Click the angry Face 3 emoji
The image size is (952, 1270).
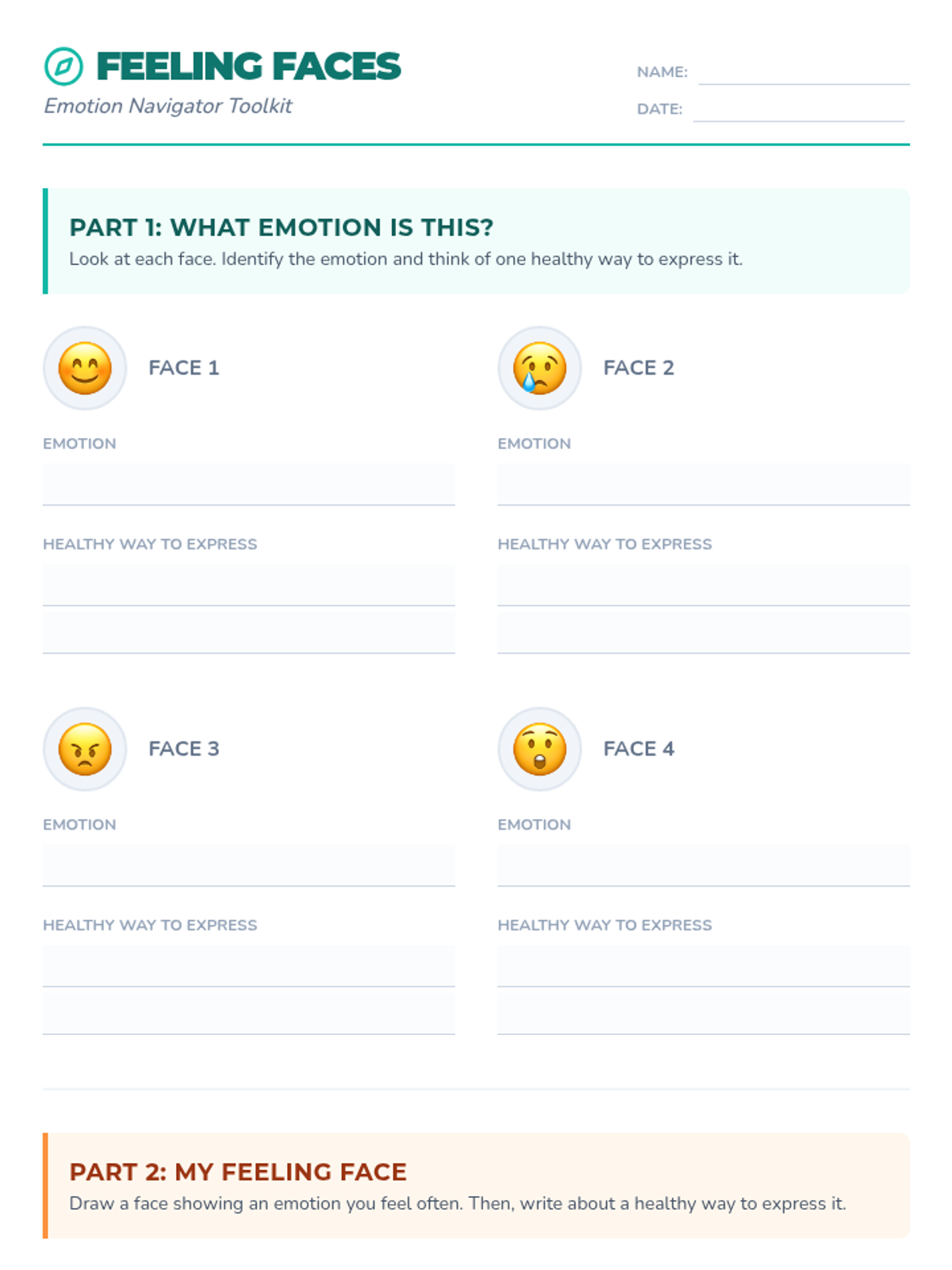pyautogui.click(x=85, y=749)
